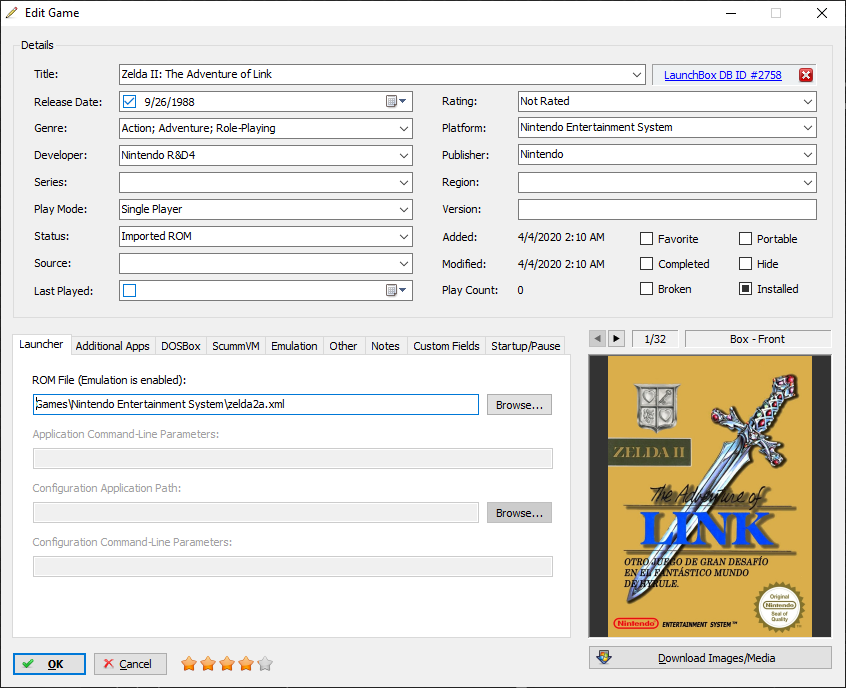
Task: Select the Launcher tab
Action: point(41,344)
